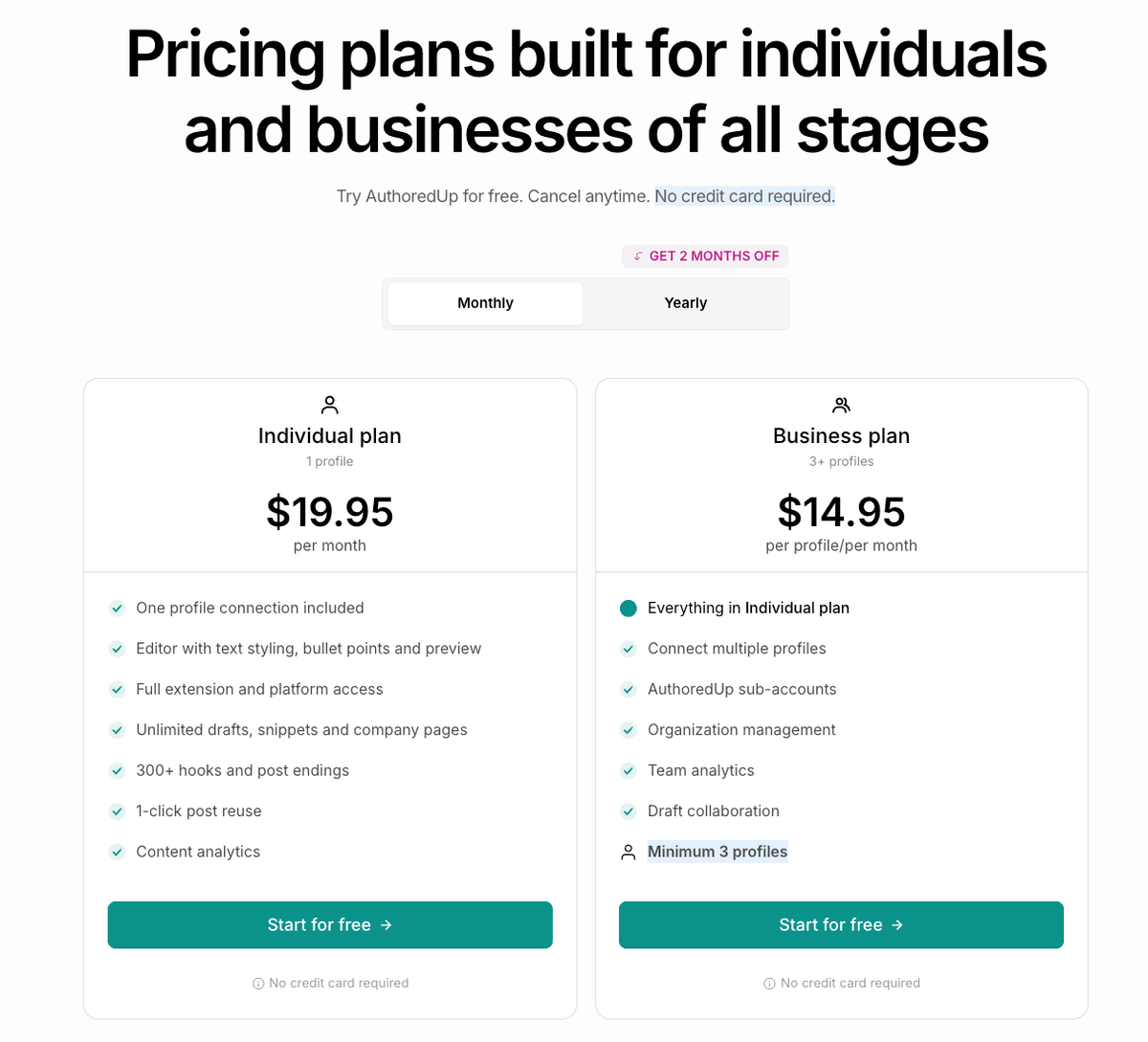Click the person icon beside Minimum 3 profiles

coord(628,852)
